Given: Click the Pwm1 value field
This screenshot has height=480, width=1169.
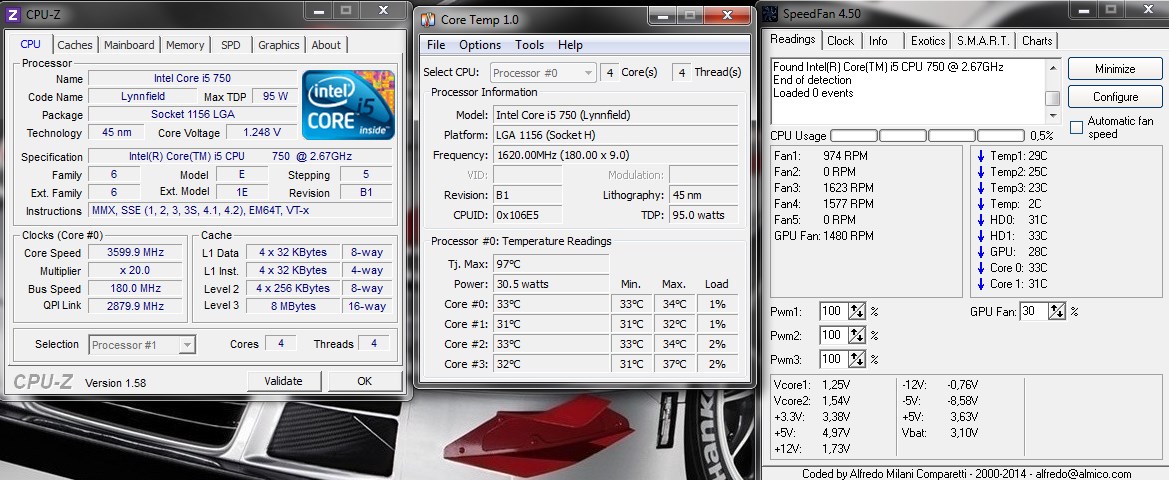Looking at the screenshot, I should (x=834, y=312).
